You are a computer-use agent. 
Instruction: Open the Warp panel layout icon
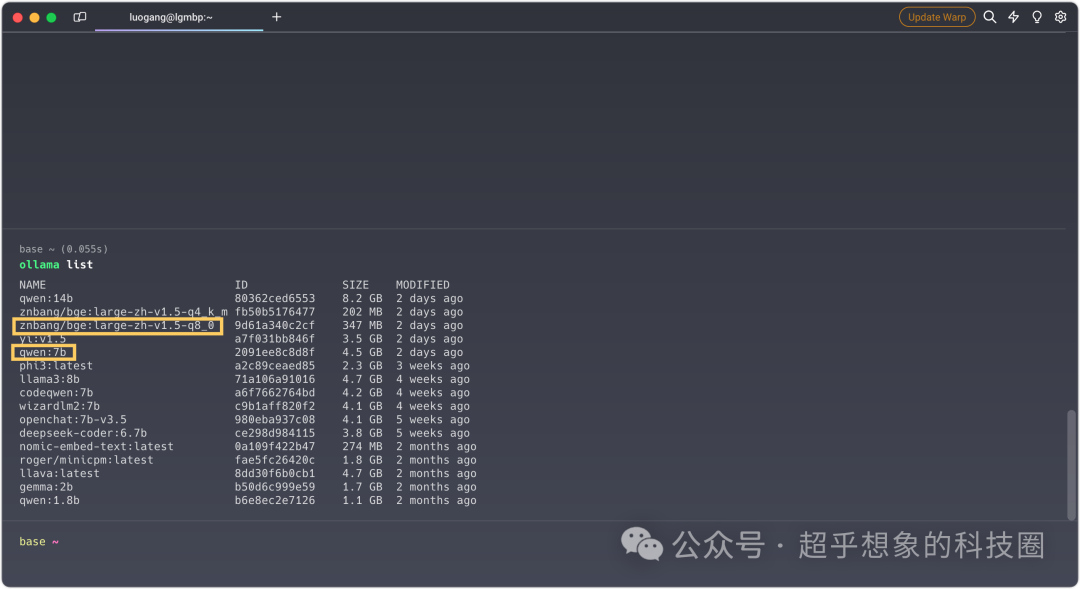(80, 17)
